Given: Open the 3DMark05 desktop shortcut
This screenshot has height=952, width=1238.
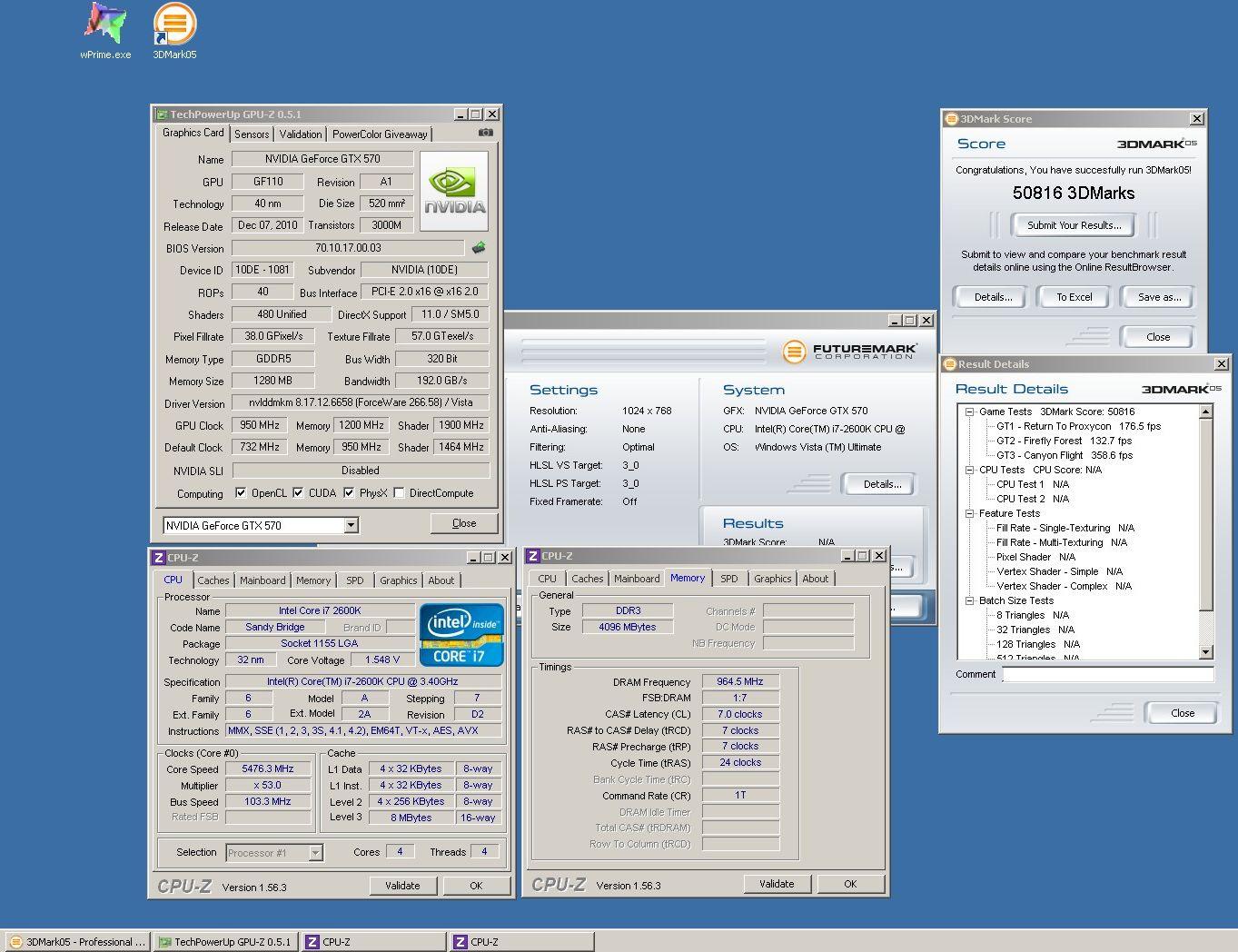Looking at the screenshot, I should (174, 31).
